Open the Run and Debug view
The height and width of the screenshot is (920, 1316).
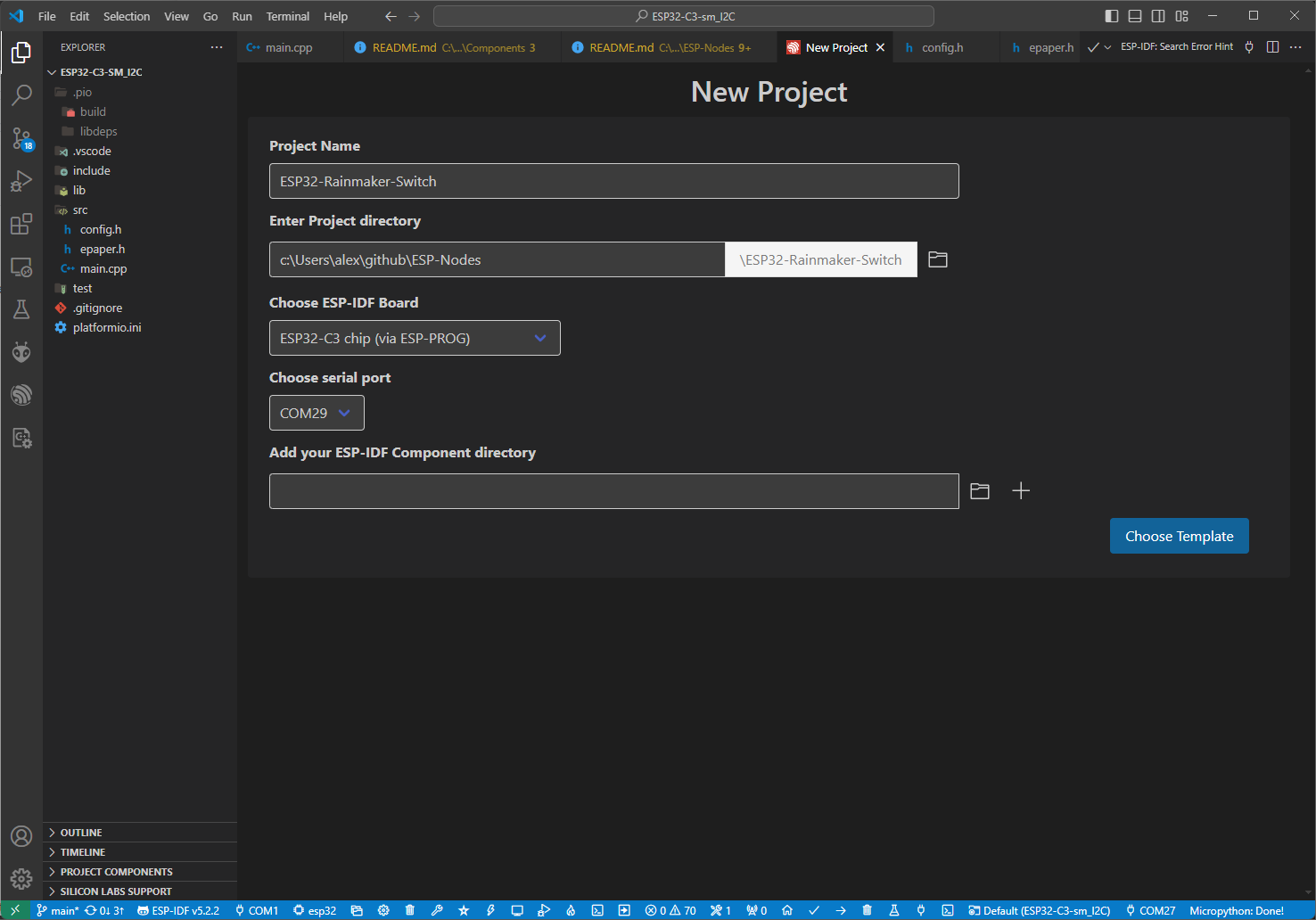(x=21, y=181)
